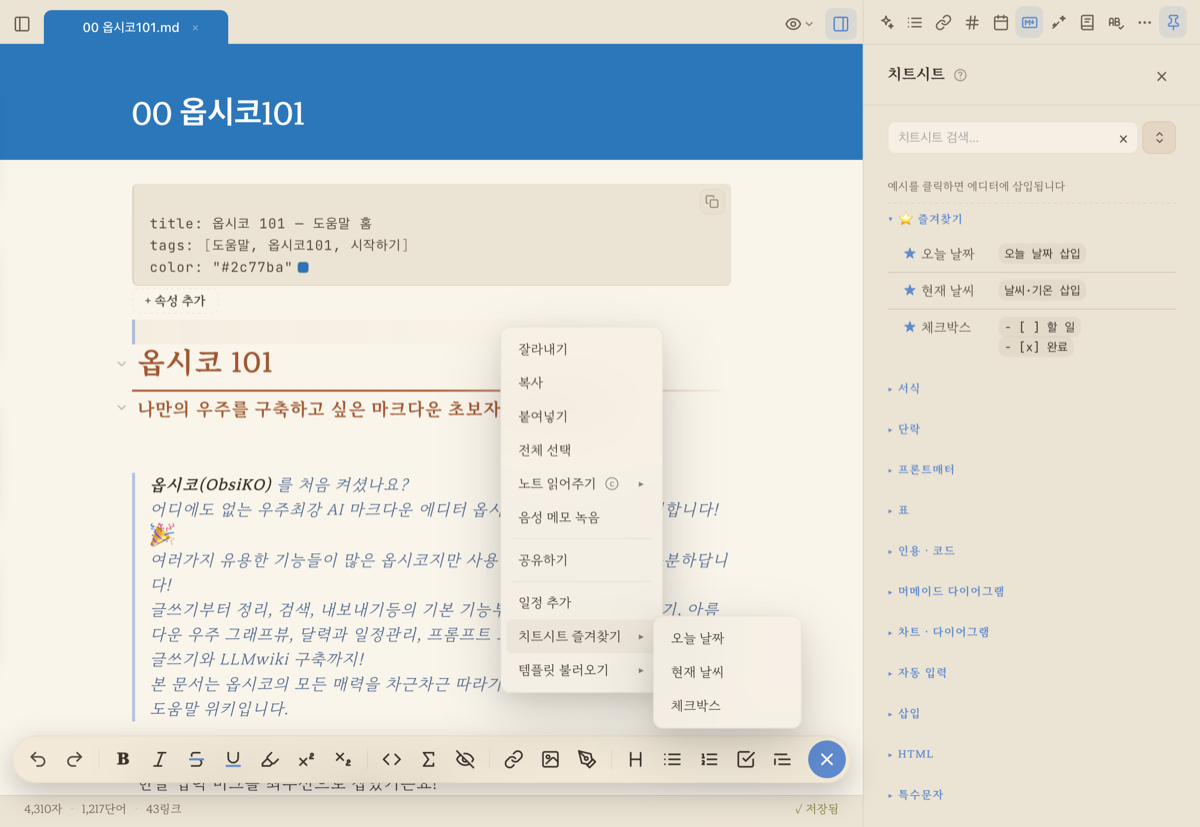Insert a bulleted list
Screen dimensions: 1200x827
coord(672,760)
